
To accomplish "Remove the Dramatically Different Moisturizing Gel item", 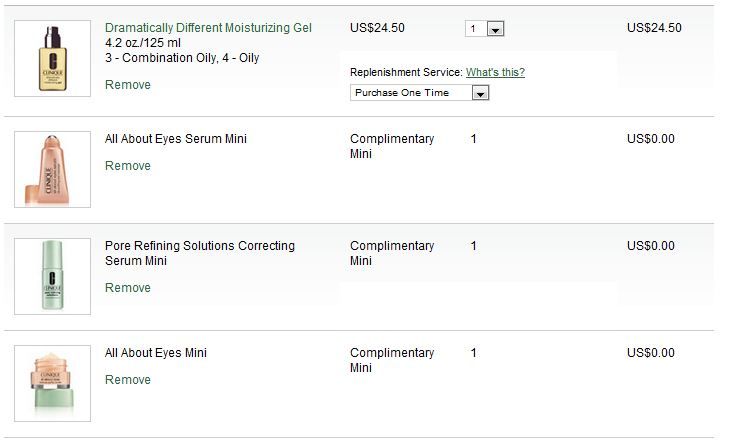I will coord(128,85).
